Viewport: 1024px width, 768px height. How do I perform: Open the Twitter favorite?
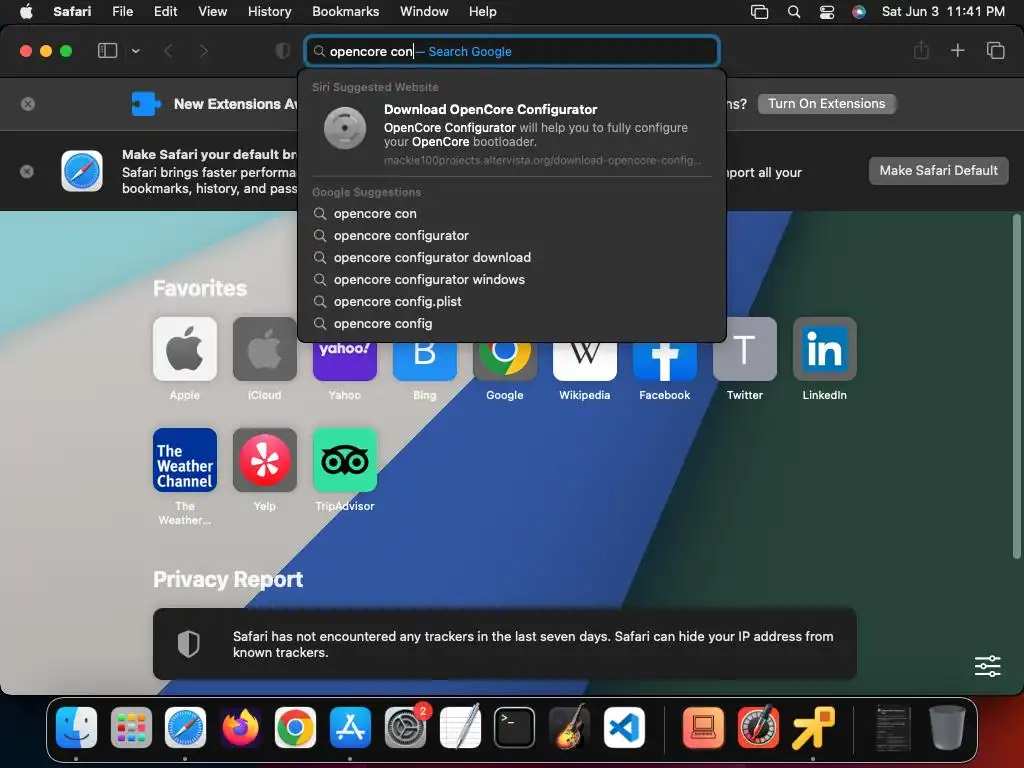point(744,349)
